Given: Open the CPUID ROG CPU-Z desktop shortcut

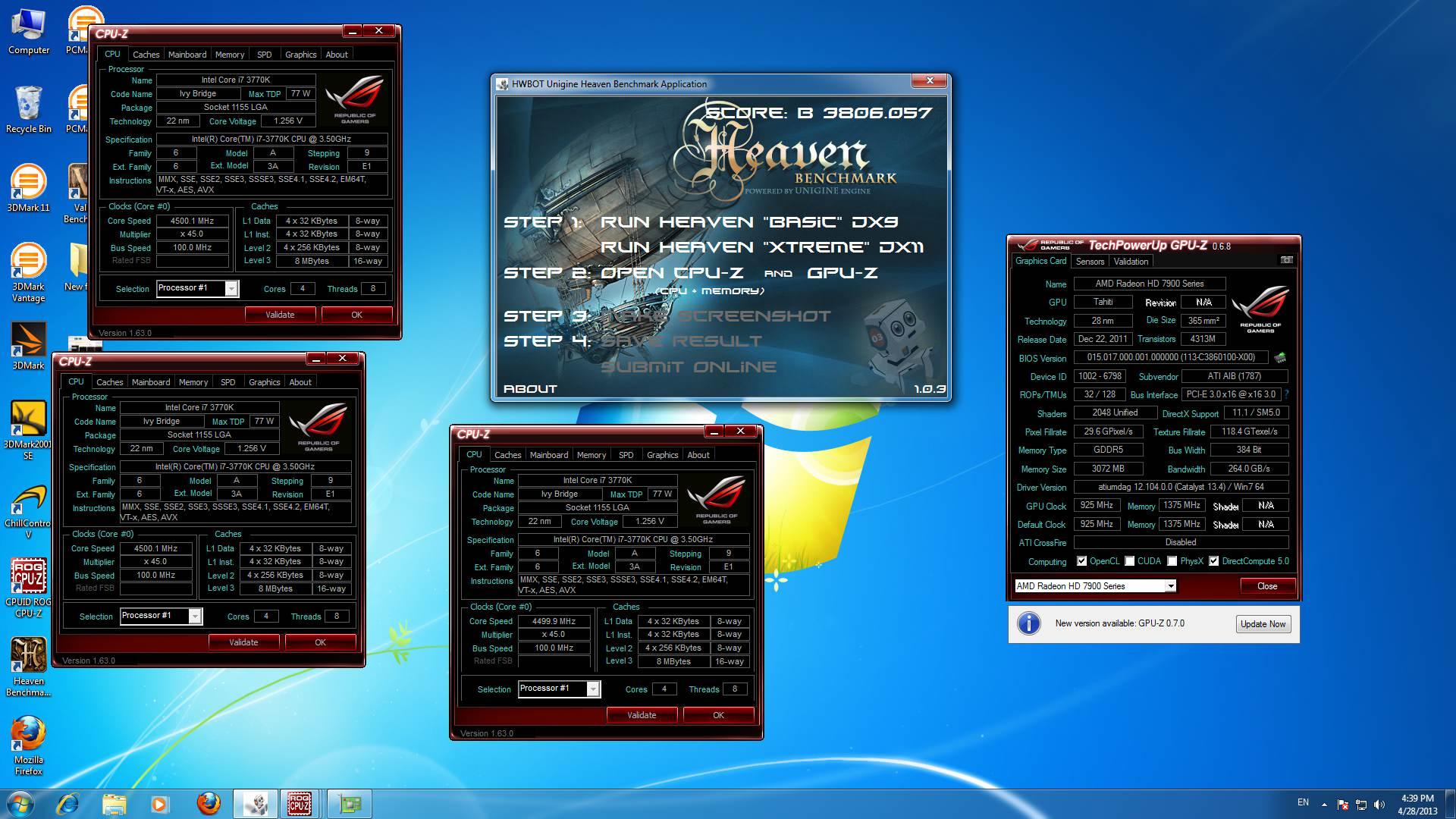Looking at the screenshot, I should click(x=29, y=588).
